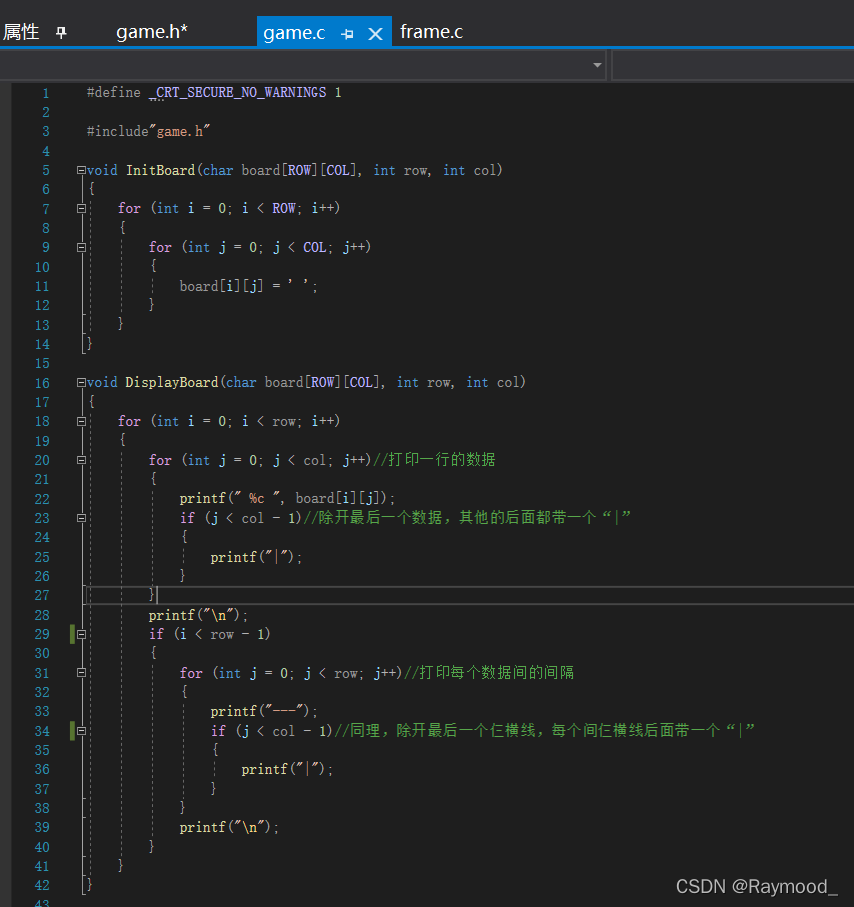854x907 pixels.
Task: Select the game.c tab
Action: coord(294,33)
